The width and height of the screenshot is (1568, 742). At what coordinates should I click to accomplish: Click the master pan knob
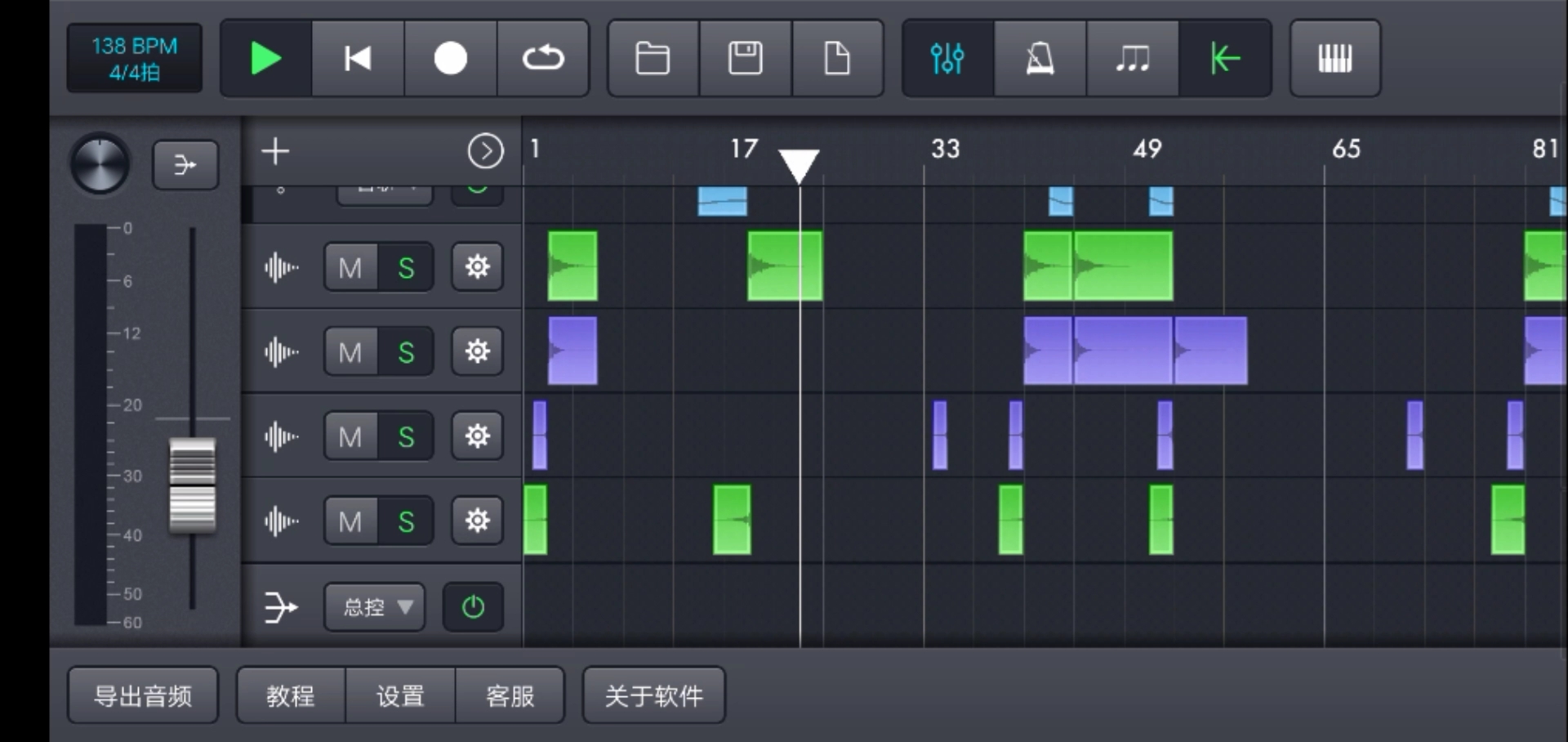[x=100, y=163]
